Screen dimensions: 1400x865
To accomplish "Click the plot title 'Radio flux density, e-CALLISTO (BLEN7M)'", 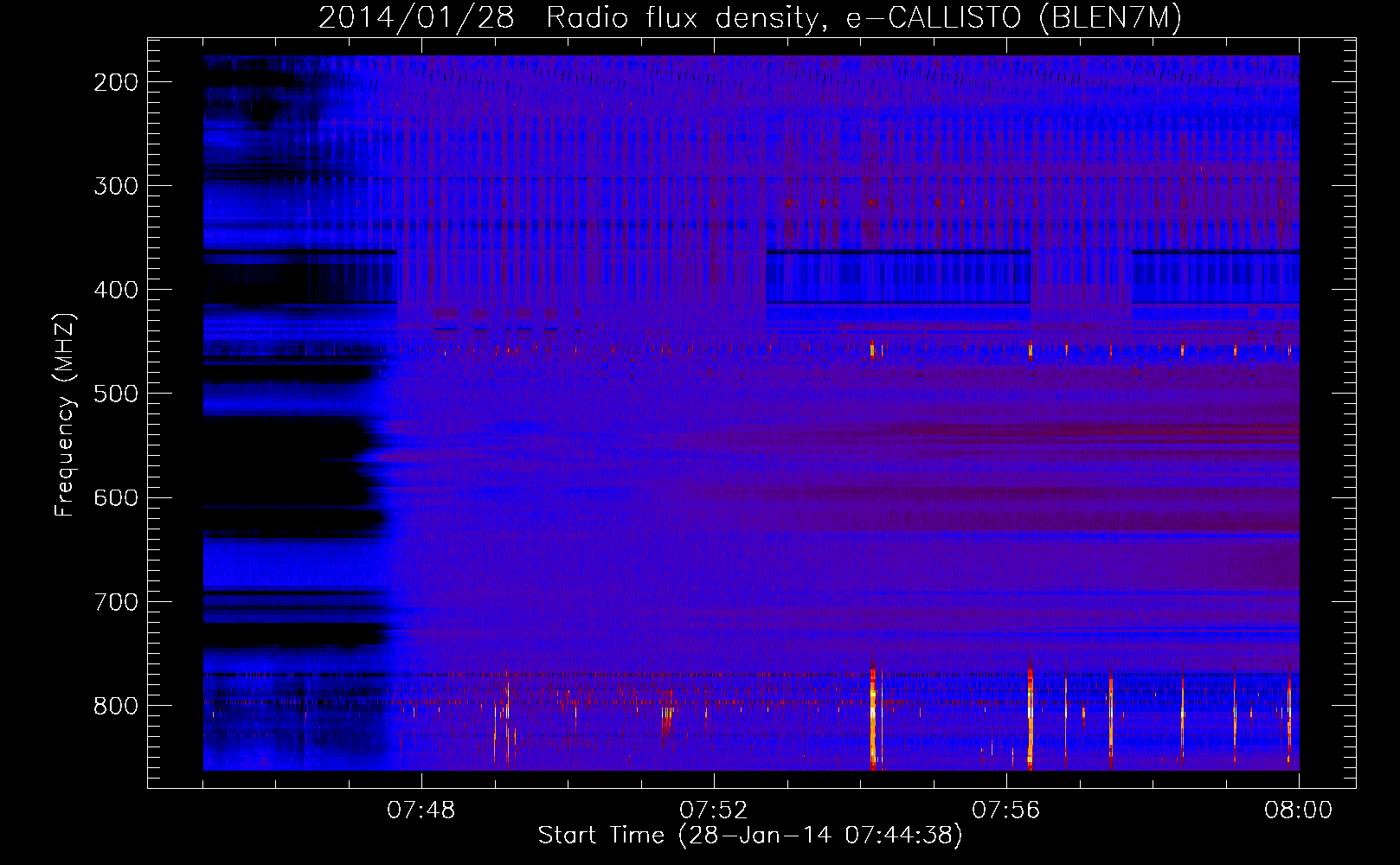I will pos(864,18).
